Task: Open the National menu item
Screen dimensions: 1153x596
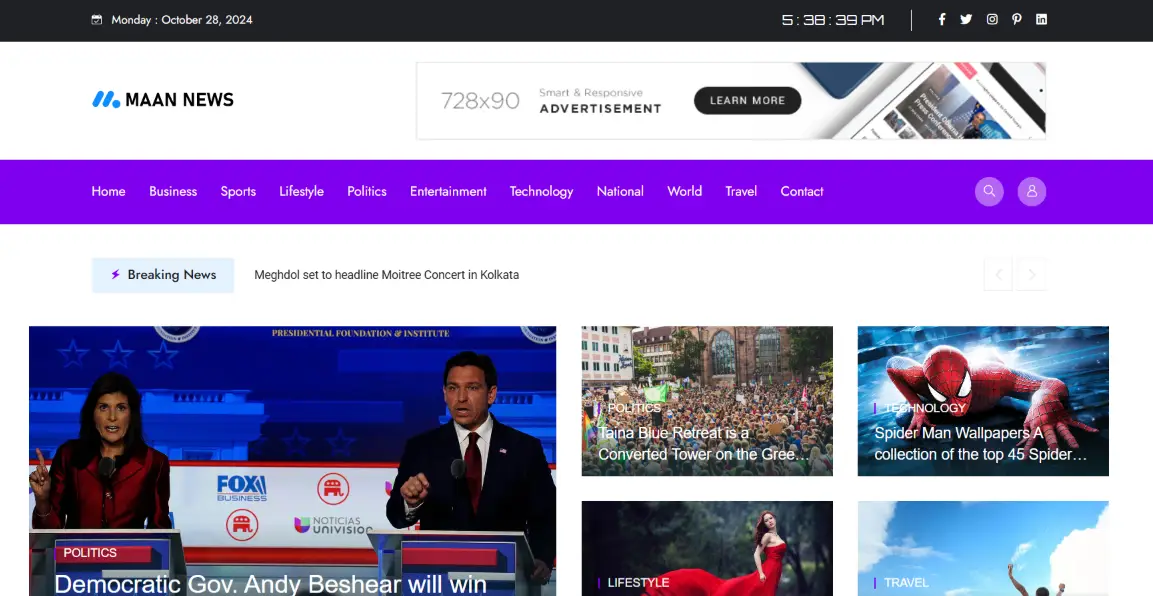Action: (x=620, y=191)
